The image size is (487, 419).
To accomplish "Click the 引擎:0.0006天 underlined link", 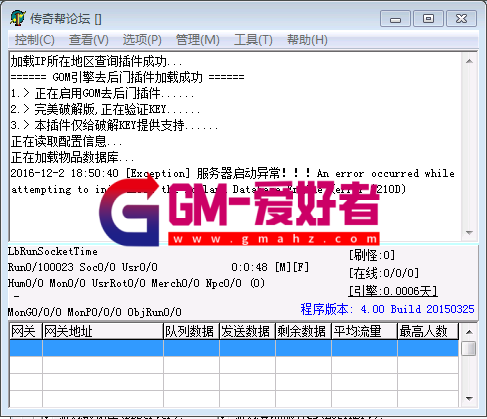I will pos(393,291).
